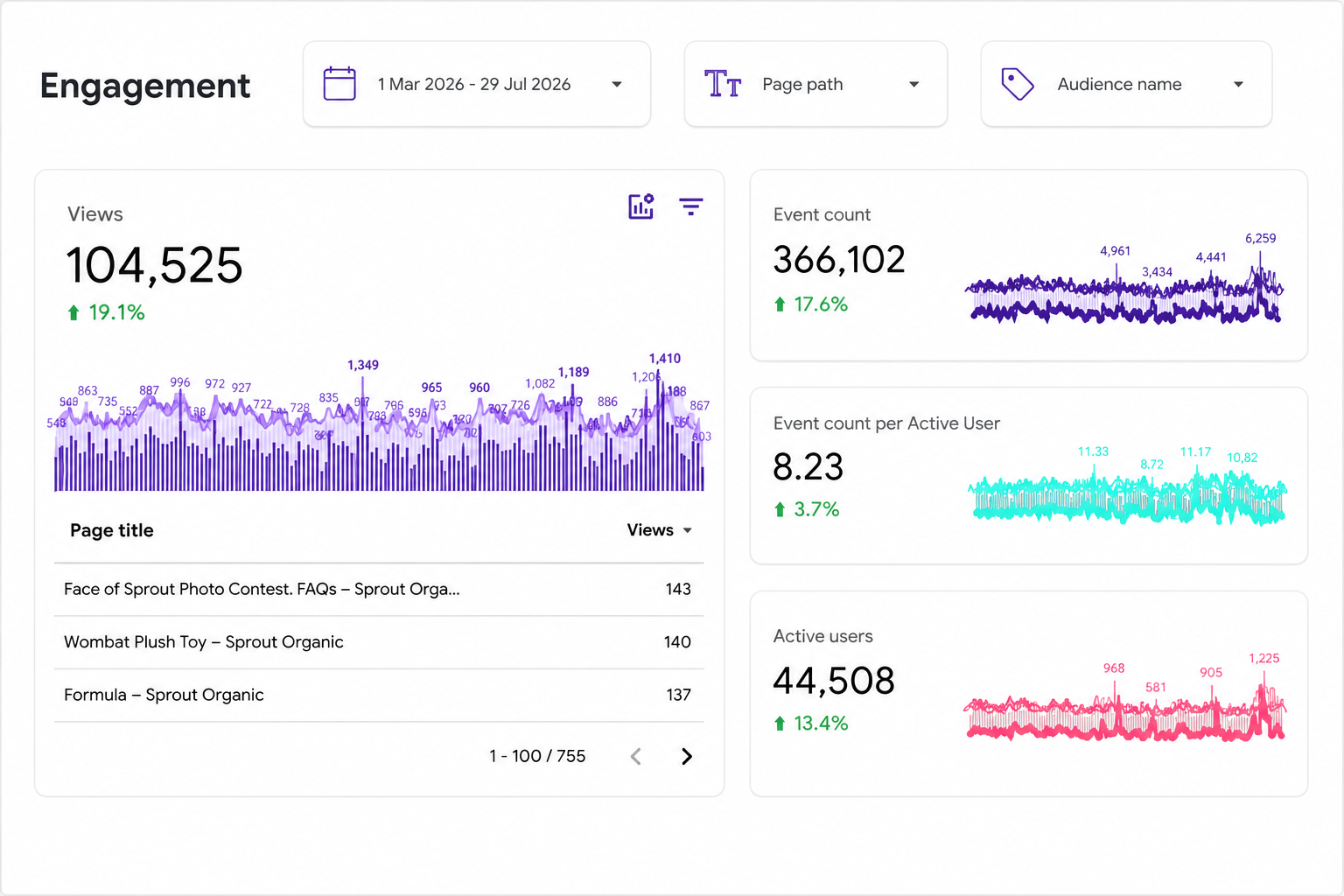Click the tag icon beside Audience name
This screenshot has height=896, width=1344.
click(1018, 84)
